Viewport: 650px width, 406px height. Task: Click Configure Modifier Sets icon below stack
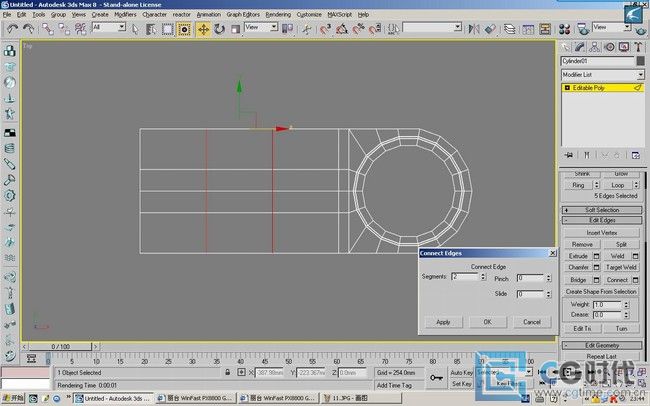635,156
